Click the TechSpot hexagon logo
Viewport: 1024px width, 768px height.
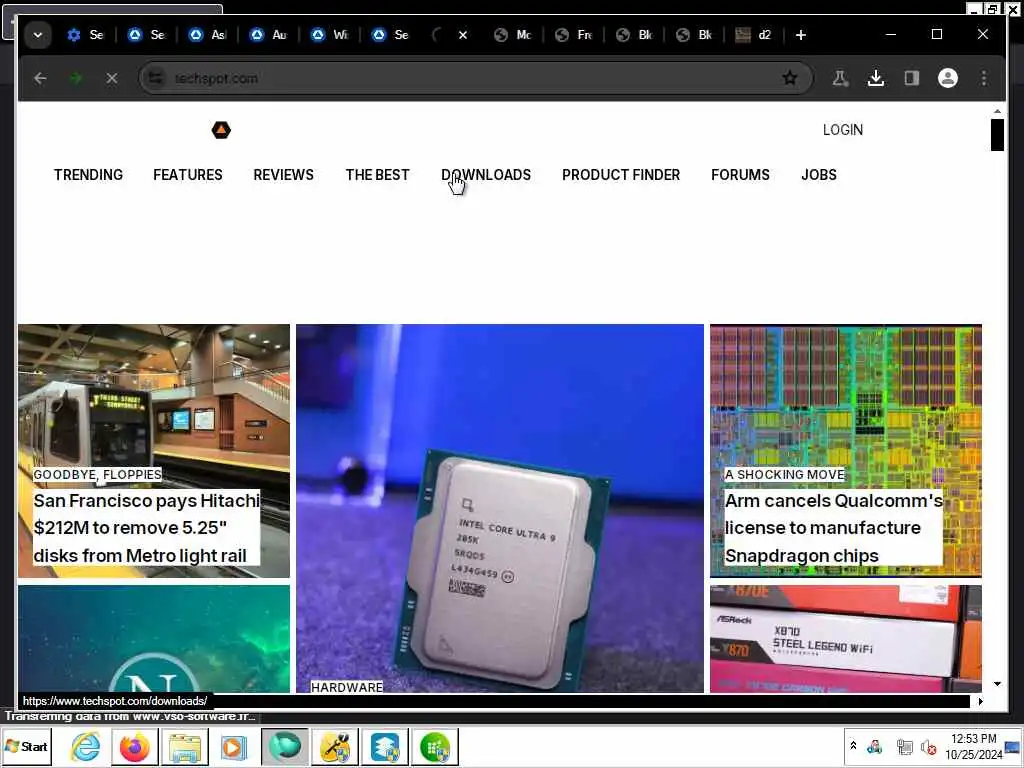[x=221, y=130]
